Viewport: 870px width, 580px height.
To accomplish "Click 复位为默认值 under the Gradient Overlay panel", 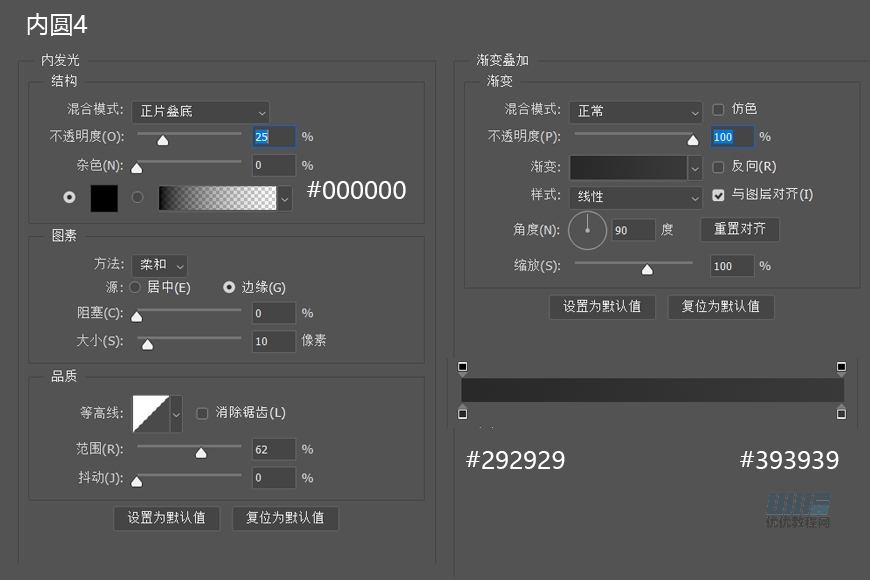I will coord(721,307).
